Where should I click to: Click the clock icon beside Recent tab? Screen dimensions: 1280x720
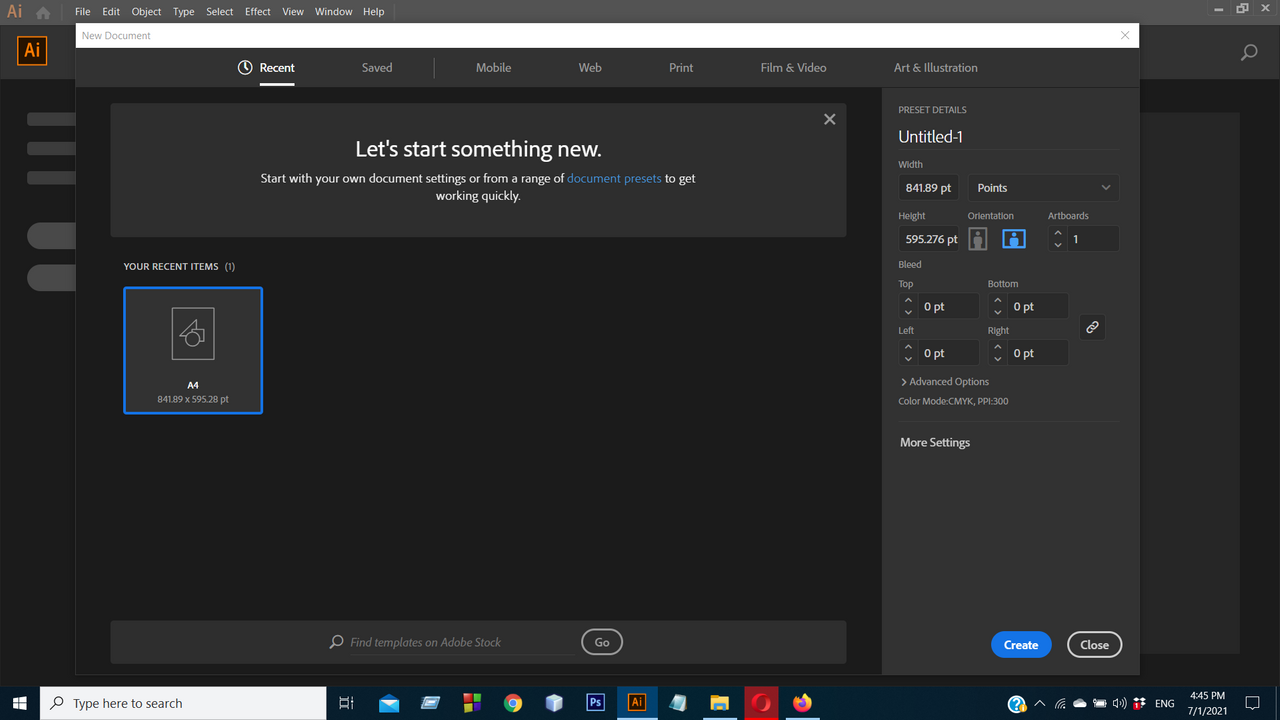[x=245, y=68]
